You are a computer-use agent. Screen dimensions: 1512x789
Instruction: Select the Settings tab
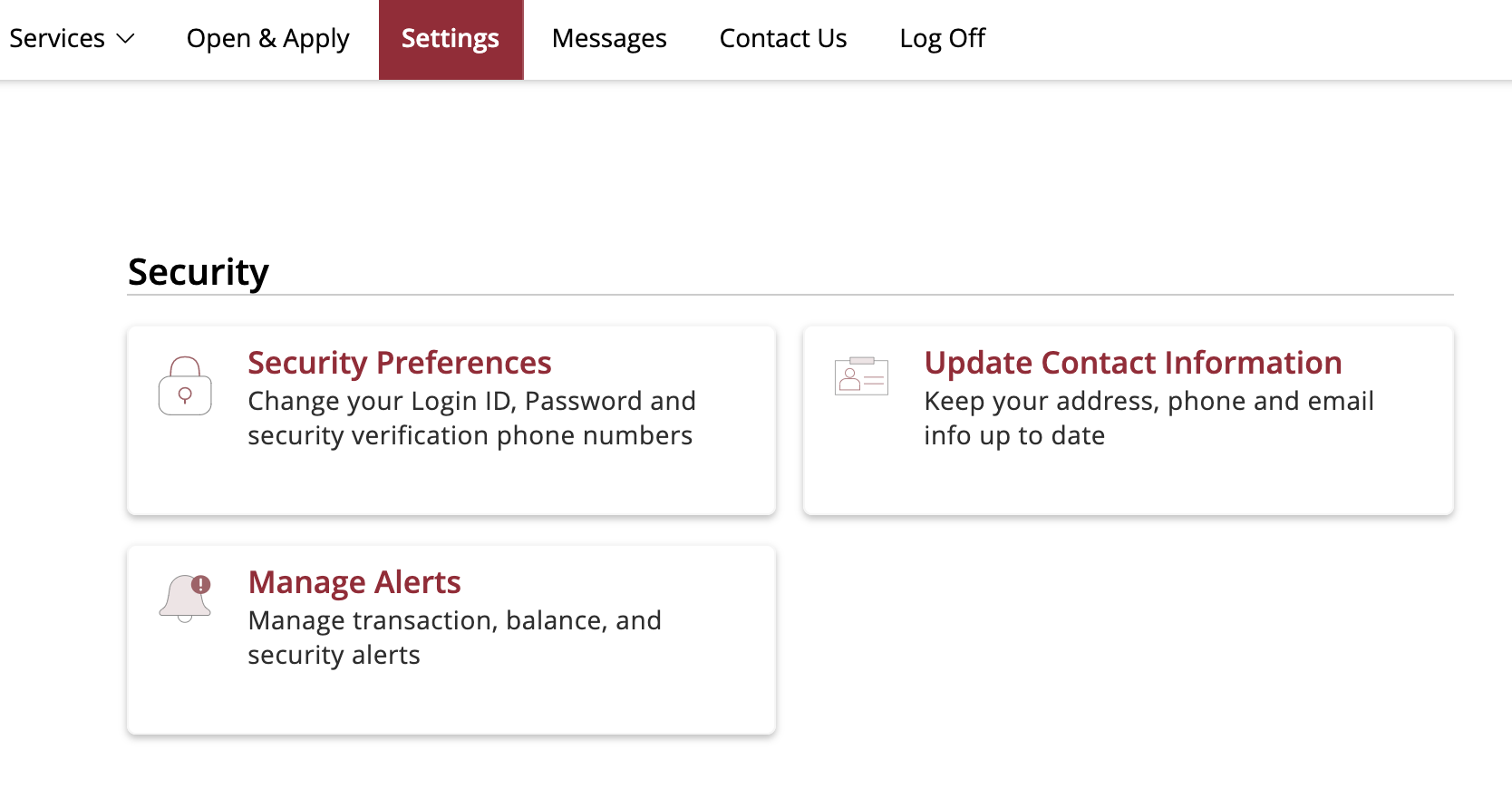pyautogui.click(x=451, y=39)
